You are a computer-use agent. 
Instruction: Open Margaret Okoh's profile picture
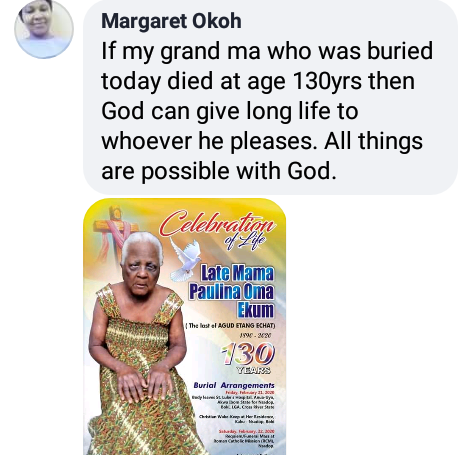(44, 29)
